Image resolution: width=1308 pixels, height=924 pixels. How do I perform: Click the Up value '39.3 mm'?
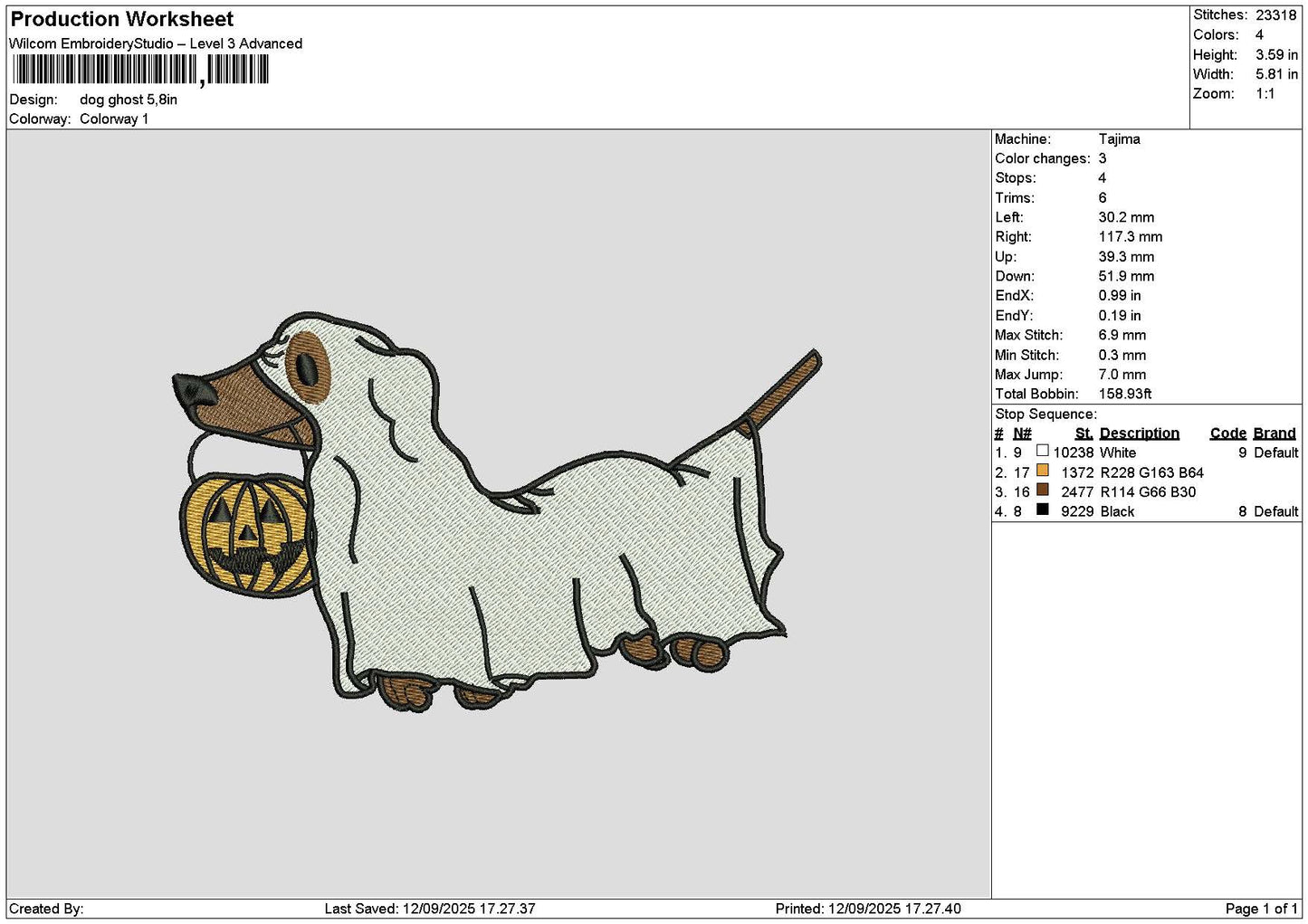pos(1126,257)
